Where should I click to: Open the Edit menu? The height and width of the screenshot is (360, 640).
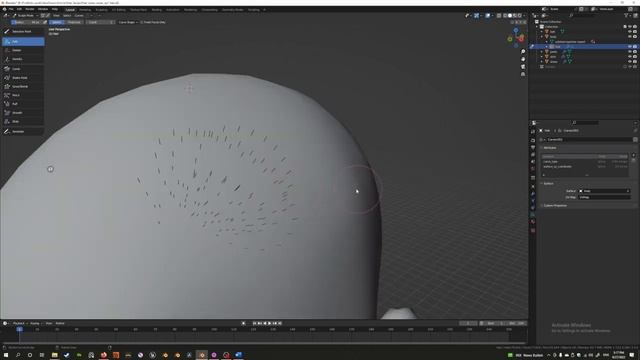point(19,9)
